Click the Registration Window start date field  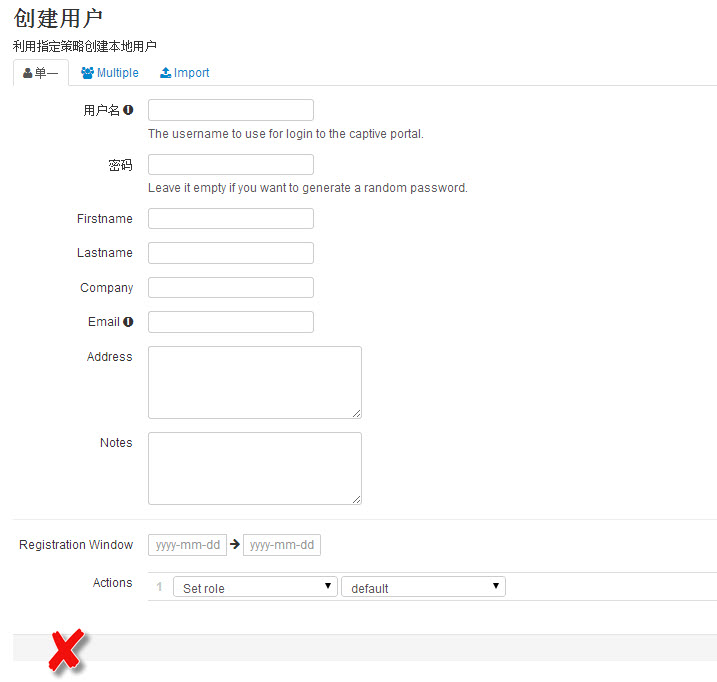point(187,545)
